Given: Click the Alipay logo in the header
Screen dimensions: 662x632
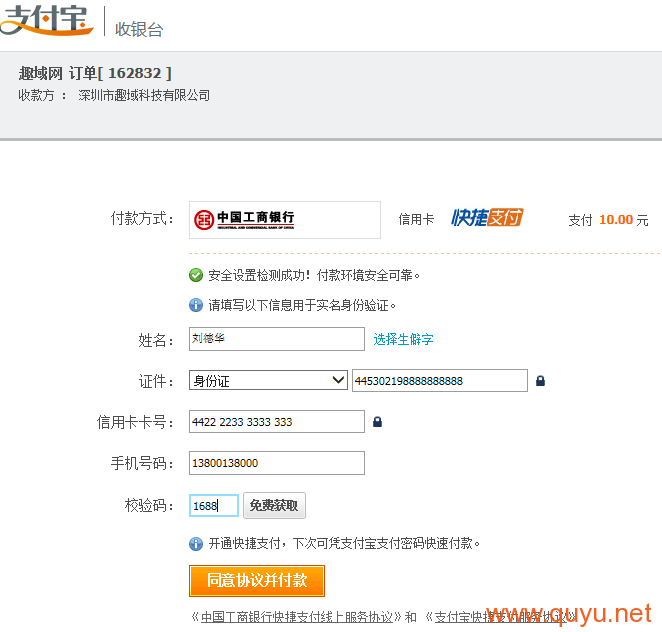Looking at the screenshot, I should 46,19.
